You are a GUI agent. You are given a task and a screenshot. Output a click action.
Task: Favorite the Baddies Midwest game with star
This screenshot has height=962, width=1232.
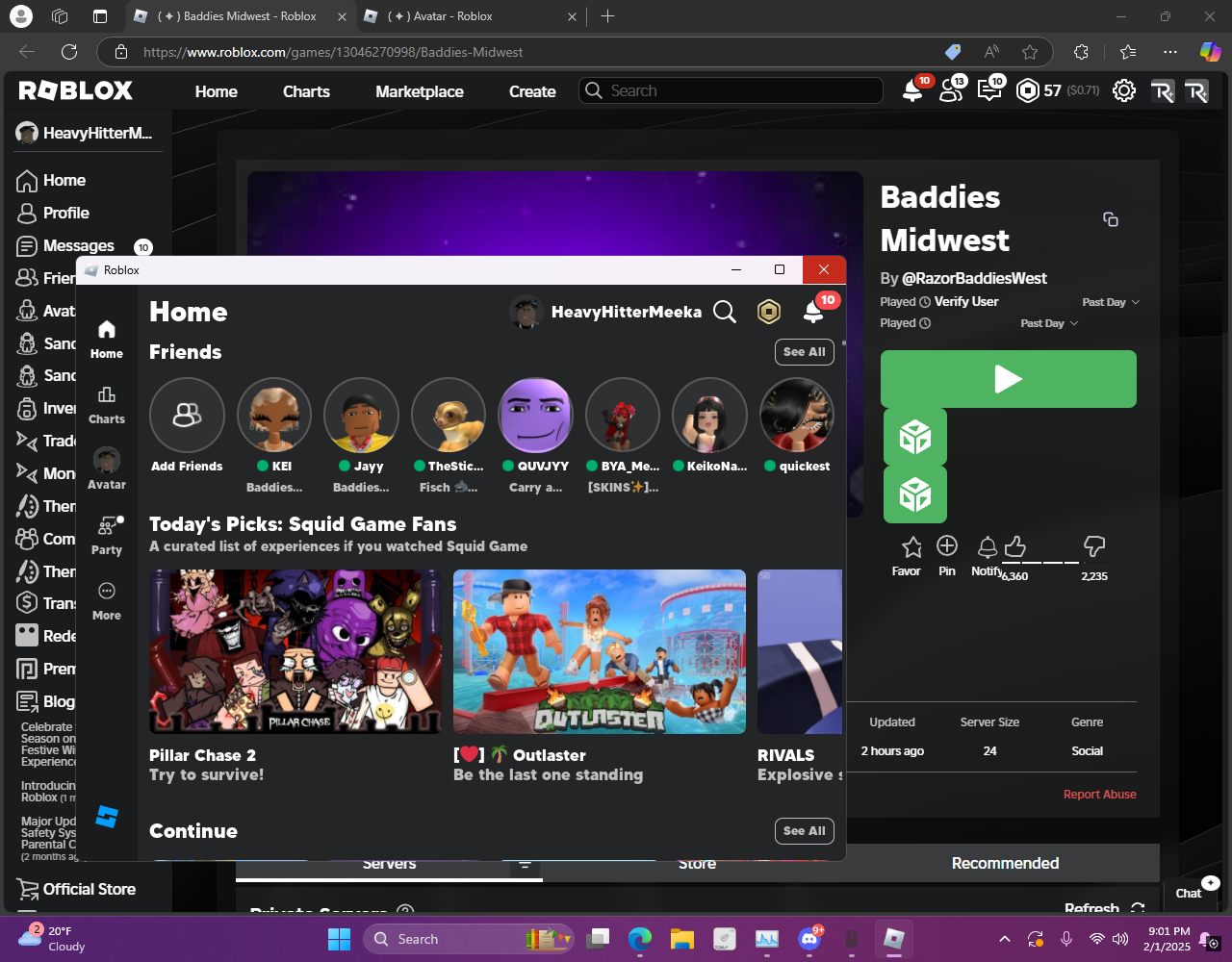911,547
